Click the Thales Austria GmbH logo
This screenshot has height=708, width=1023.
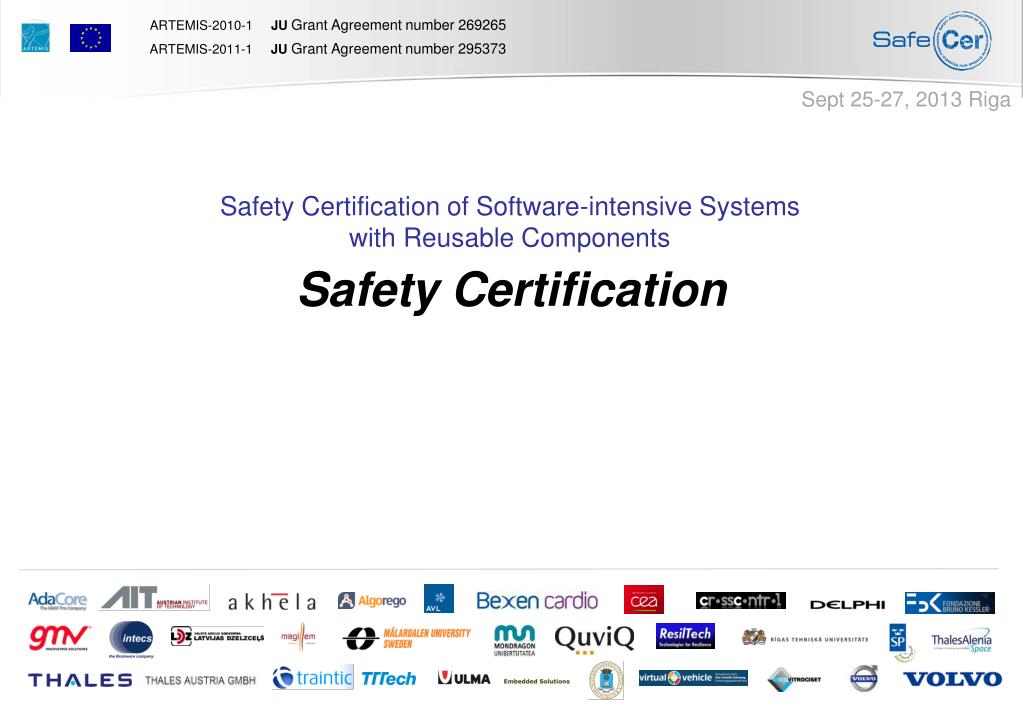[200, 680]
